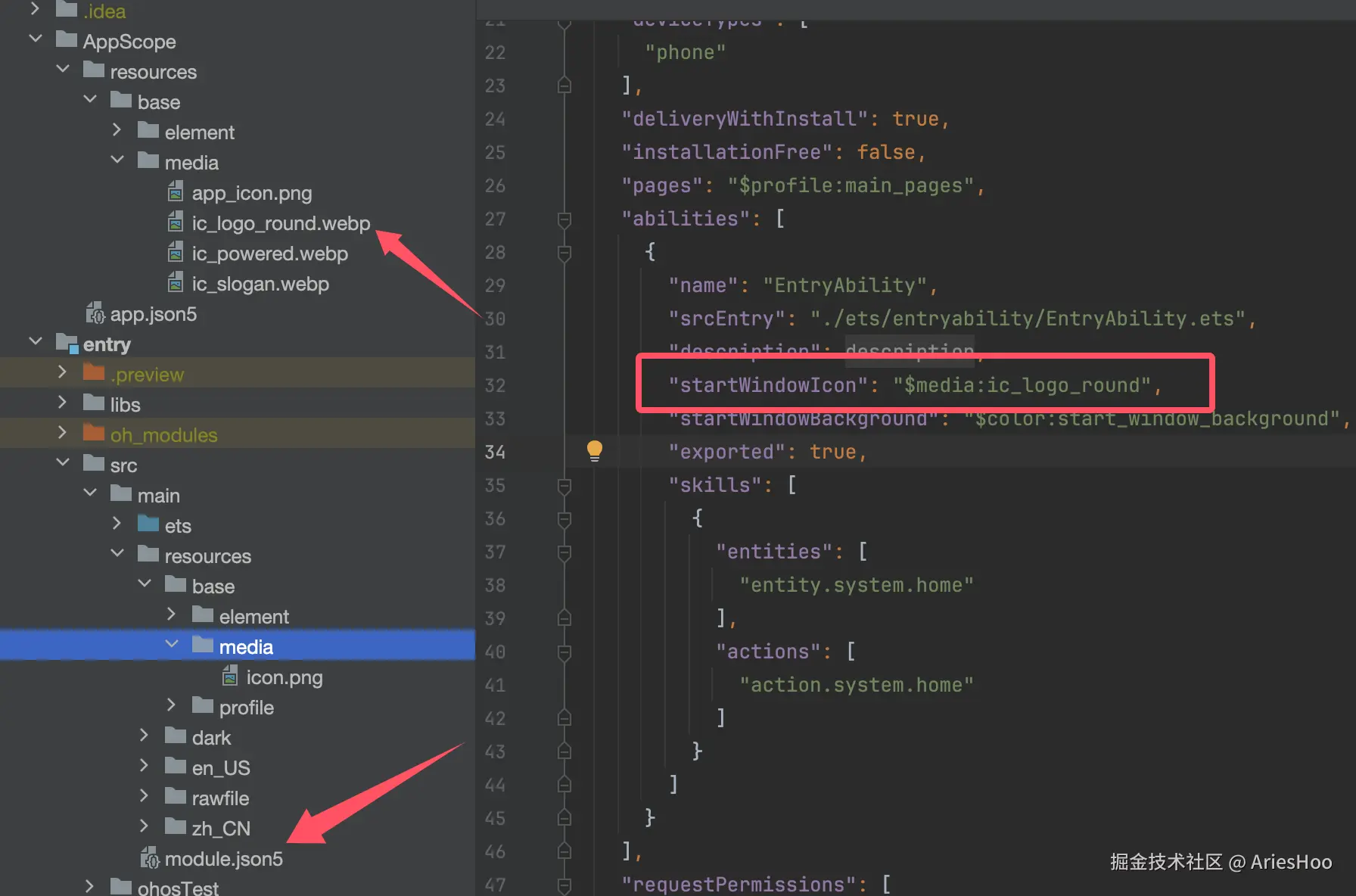This screenshot has height=896, width=1356.
Task: Collapse AppScope resources folder chevron
Action: (x=63, y=69)
